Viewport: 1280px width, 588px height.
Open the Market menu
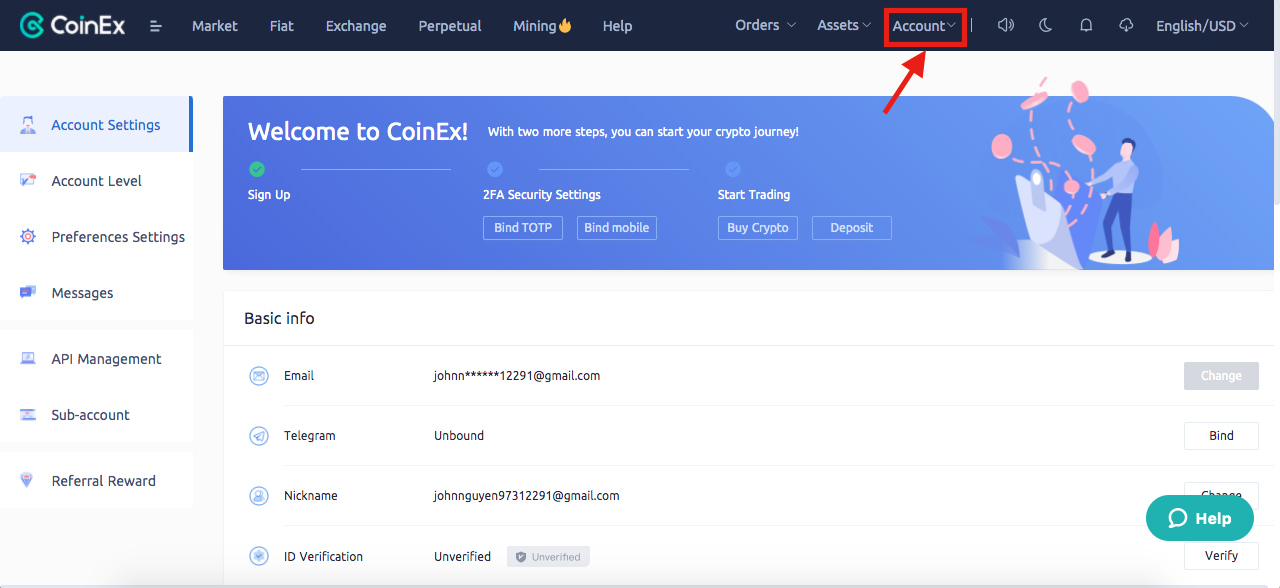click(x=215, y=26)
